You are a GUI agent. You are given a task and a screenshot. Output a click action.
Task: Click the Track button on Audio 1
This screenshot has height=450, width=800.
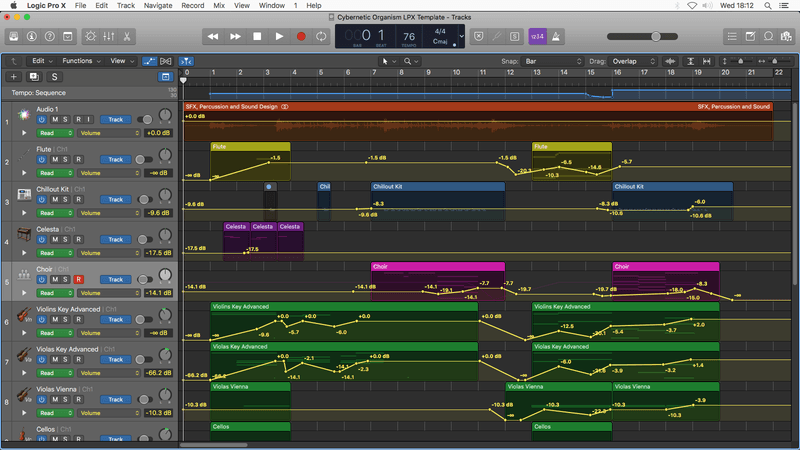coord(116,119)
